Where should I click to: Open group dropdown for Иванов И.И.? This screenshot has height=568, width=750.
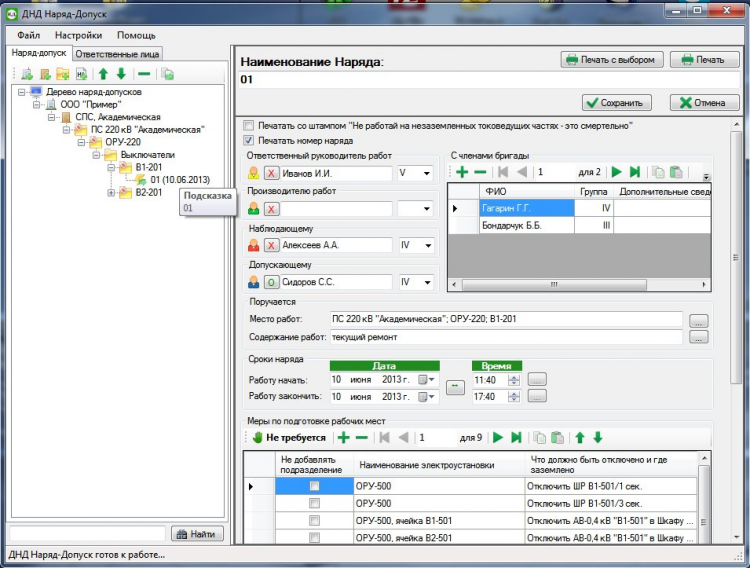tap(427, 173)
